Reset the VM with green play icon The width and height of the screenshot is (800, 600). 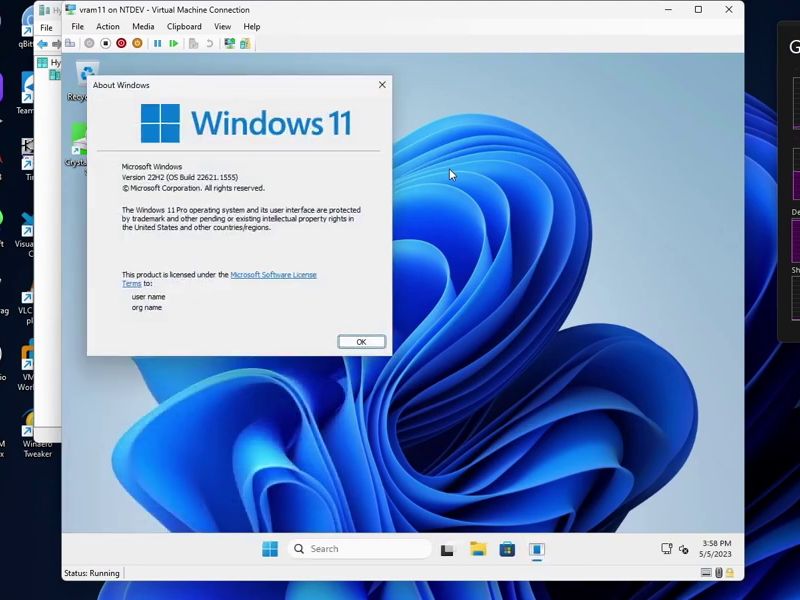173,44
